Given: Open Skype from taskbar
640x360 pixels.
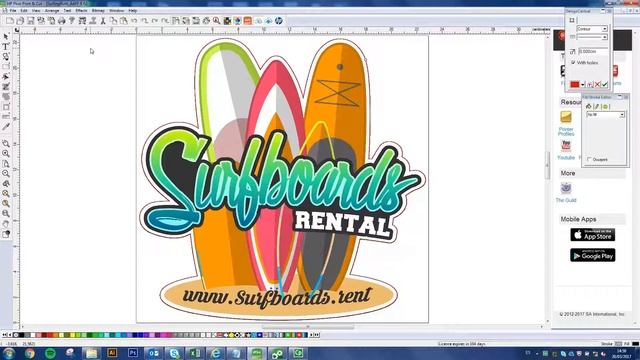Looking at the screenshot, I should tap(174, 353).
